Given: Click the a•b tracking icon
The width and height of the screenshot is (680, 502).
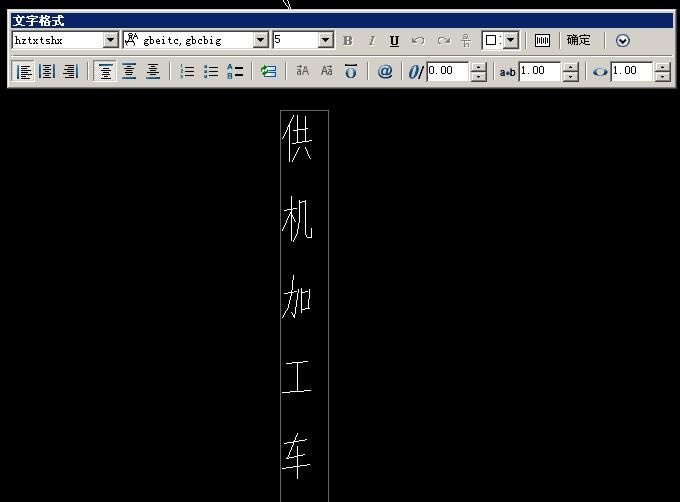Looking at the screenshot, I should [507, 72].
